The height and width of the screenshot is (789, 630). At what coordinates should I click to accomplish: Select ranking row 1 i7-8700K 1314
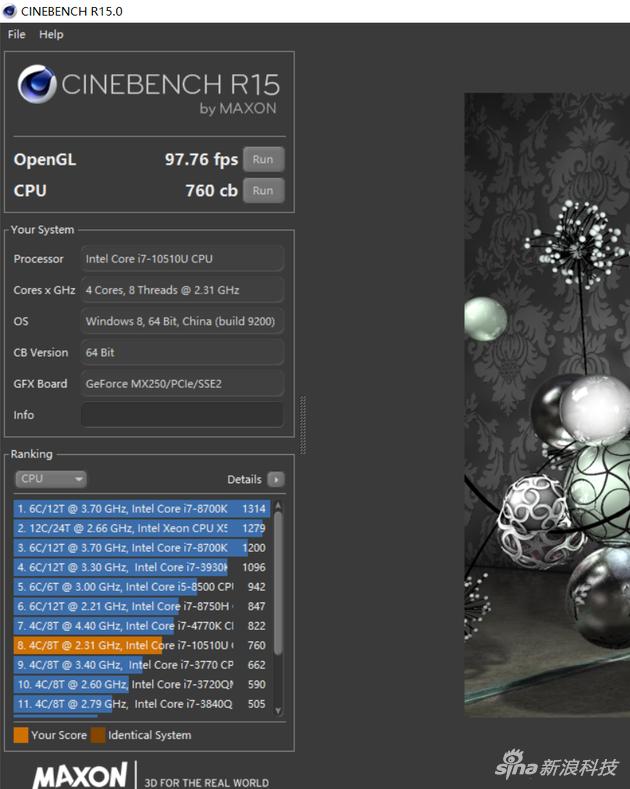tap(142, 509)
